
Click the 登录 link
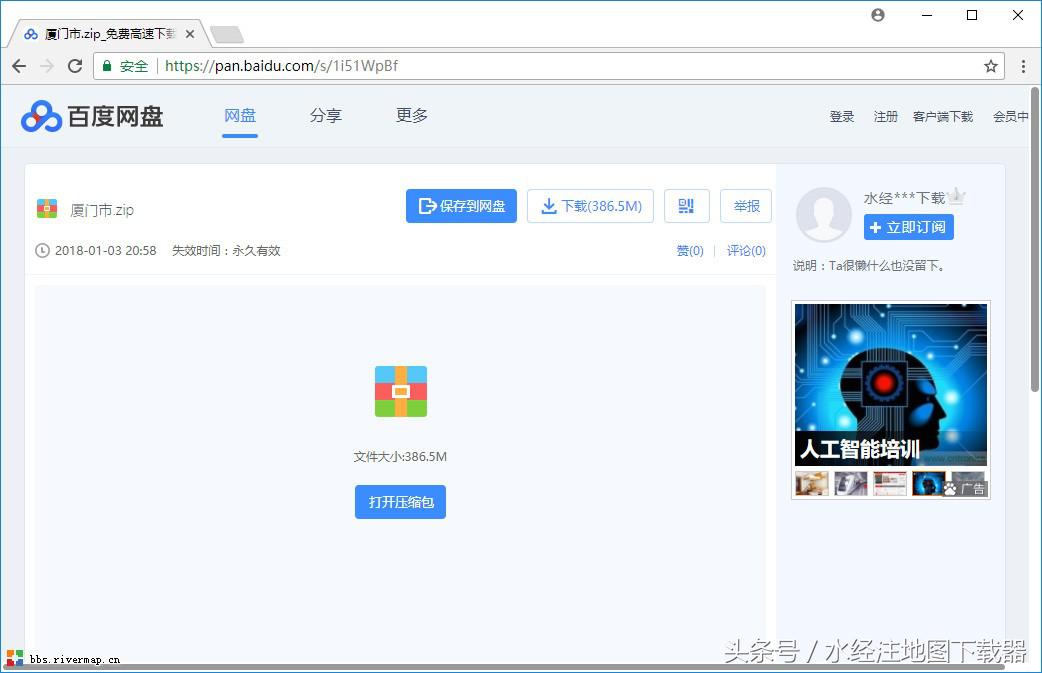[x=841, y=117]
